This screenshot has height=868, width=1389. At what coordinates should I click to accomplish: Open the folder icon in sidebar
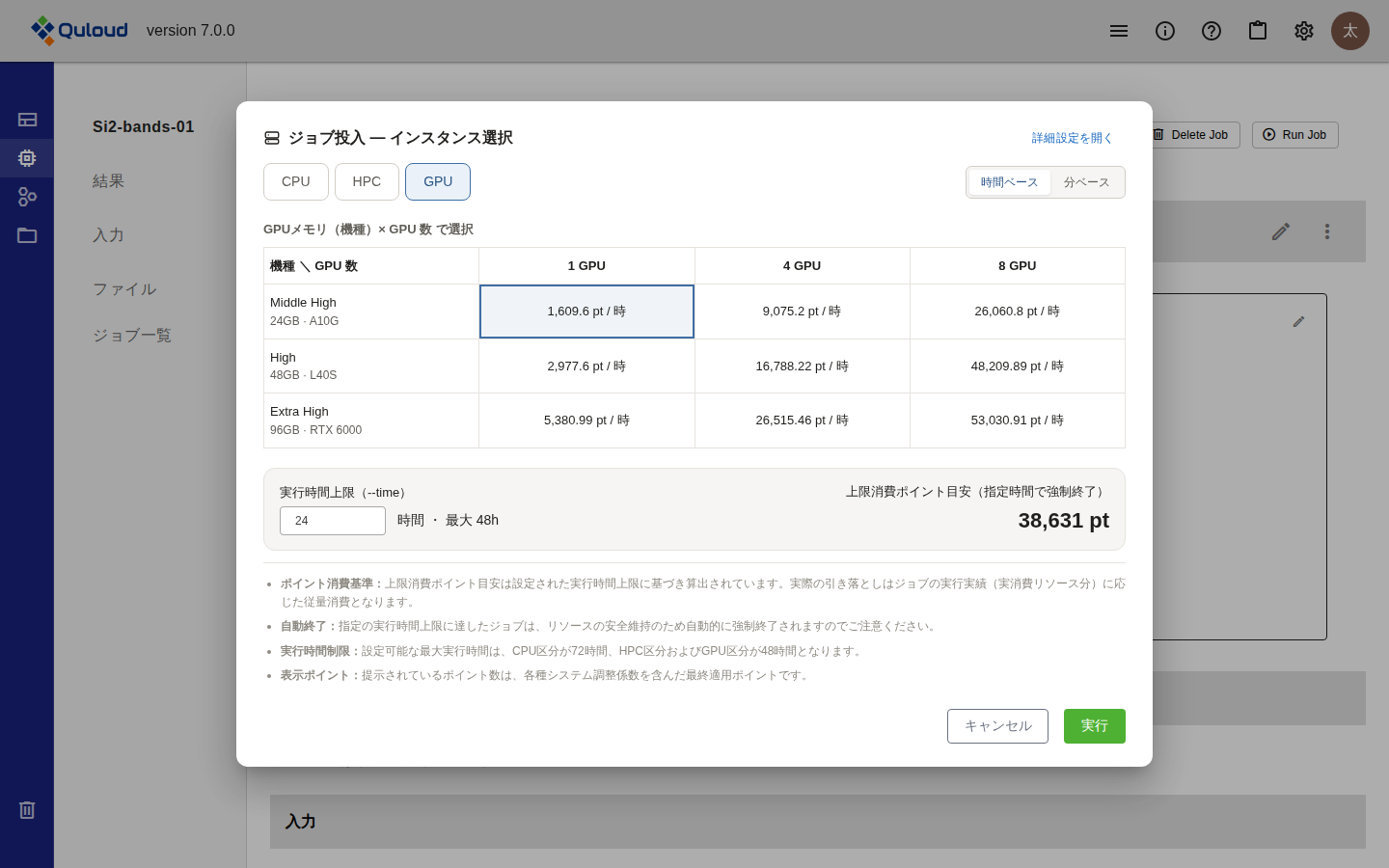click(x=27, y=235)
